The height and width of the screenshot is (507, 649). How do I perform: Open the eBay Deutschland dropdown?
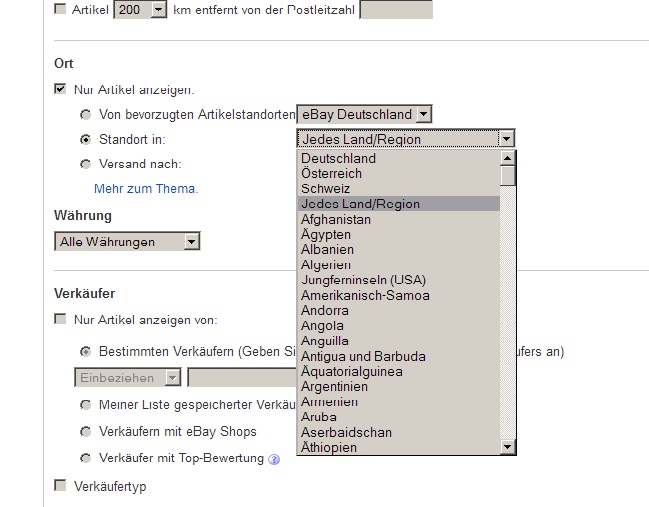pos(424,115)
